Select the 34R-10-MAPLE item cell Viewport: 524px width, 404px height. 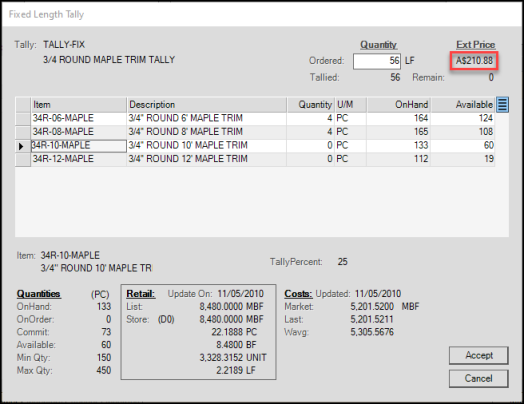pos(79,146)
